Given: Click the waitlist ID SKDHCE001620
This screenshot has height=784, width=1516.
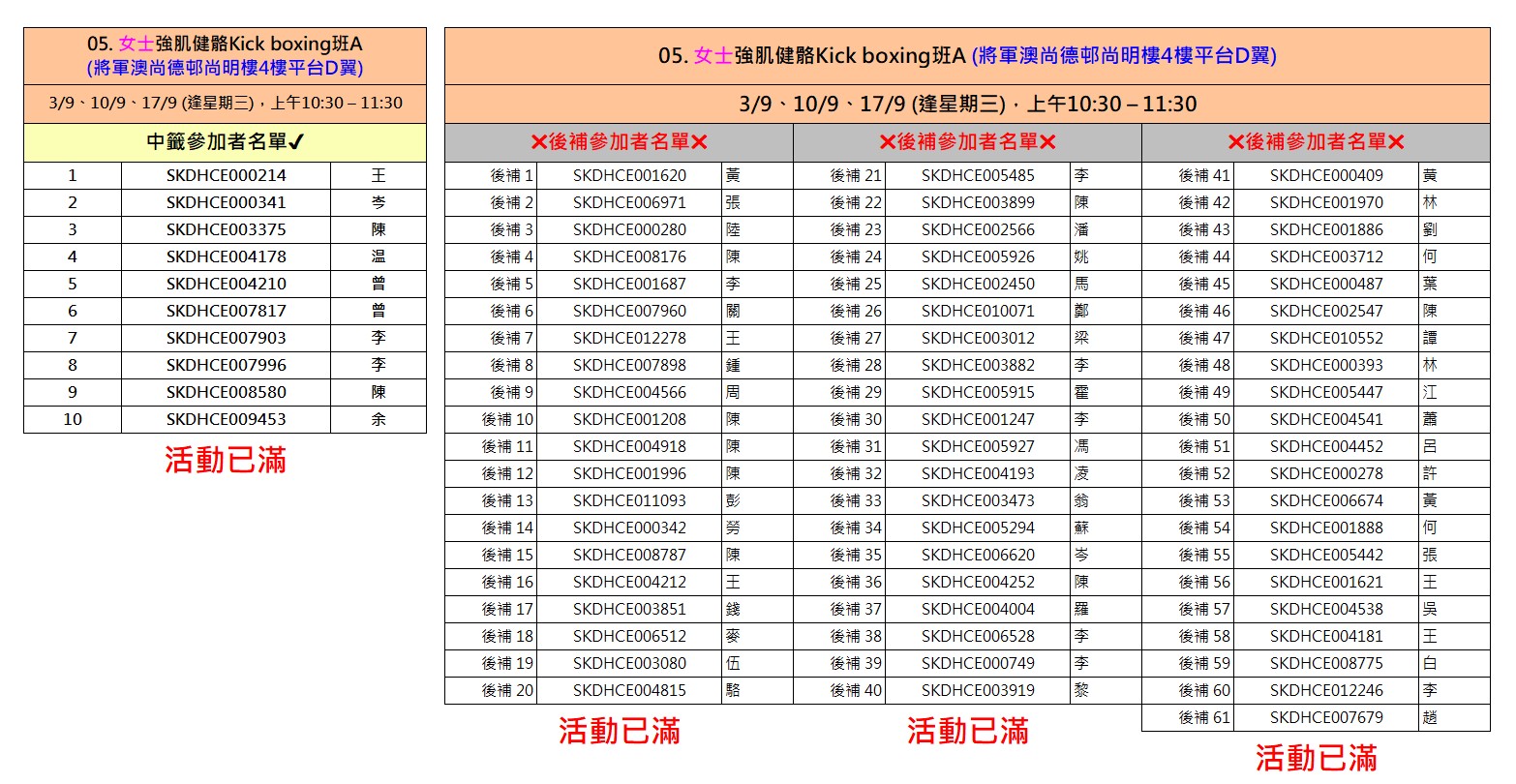Looking at the screenshot, I should (x=629, y=175).
